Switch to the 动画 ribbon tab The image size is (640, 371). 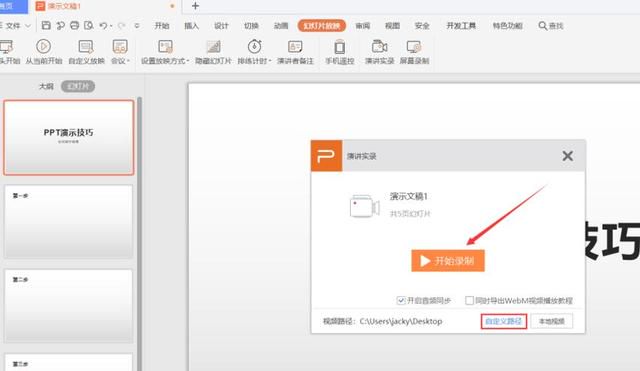(281, 26)
